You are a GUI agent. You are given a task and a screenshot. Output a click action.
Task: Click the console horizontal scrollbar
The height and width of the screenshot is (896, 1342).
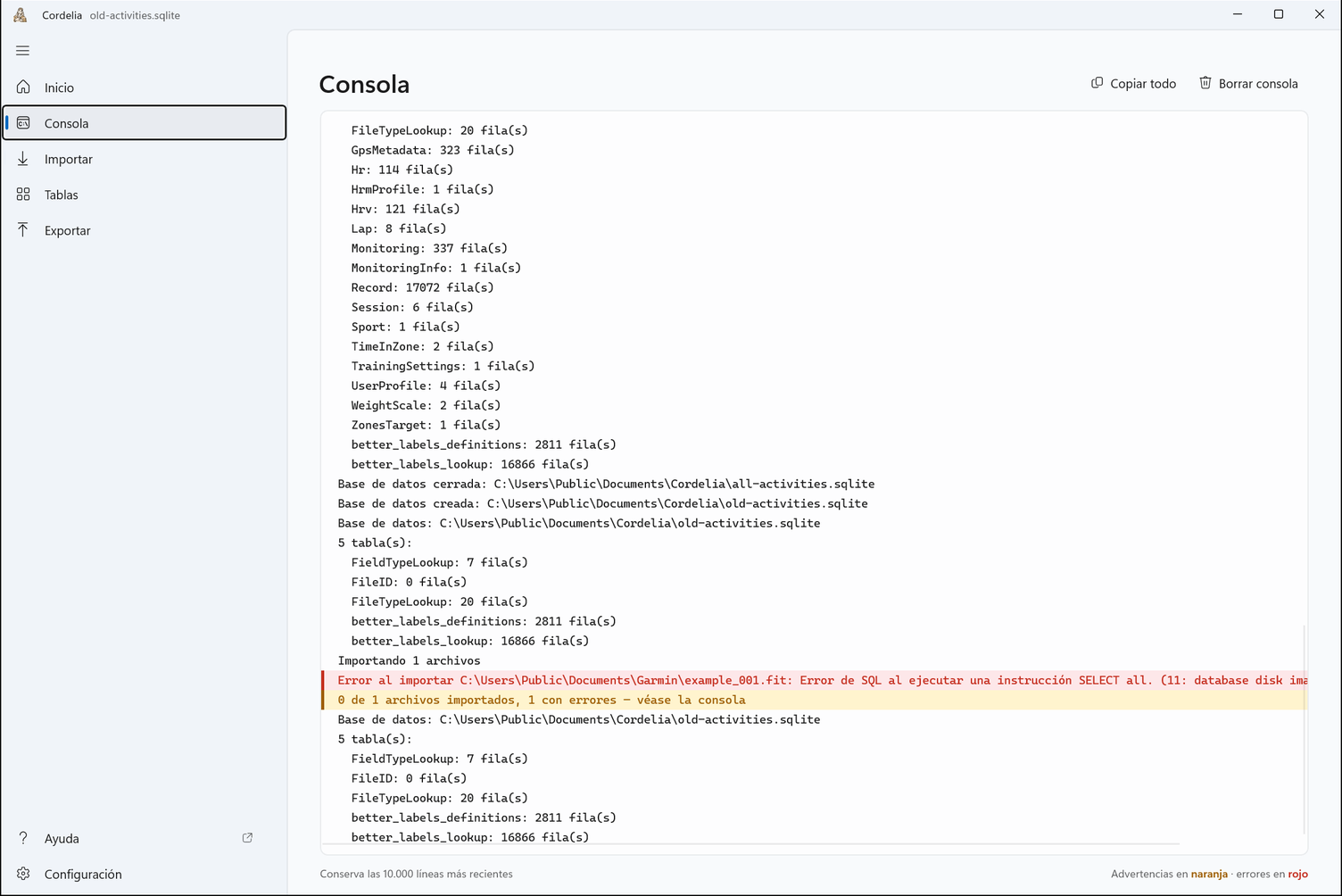[750, 843]
